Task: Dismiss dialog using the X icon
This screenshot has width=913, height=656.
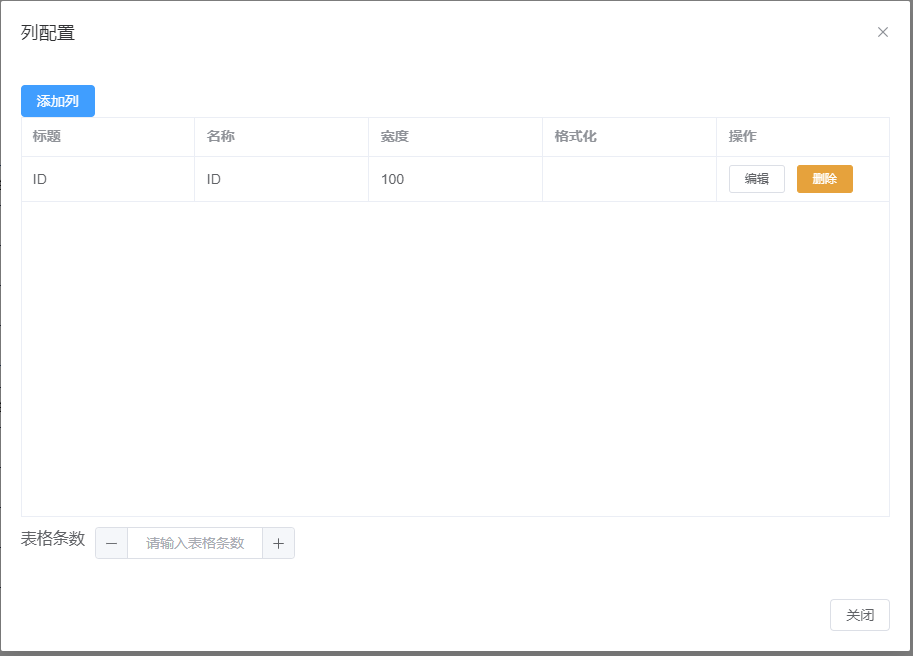Action: [883, 33]
